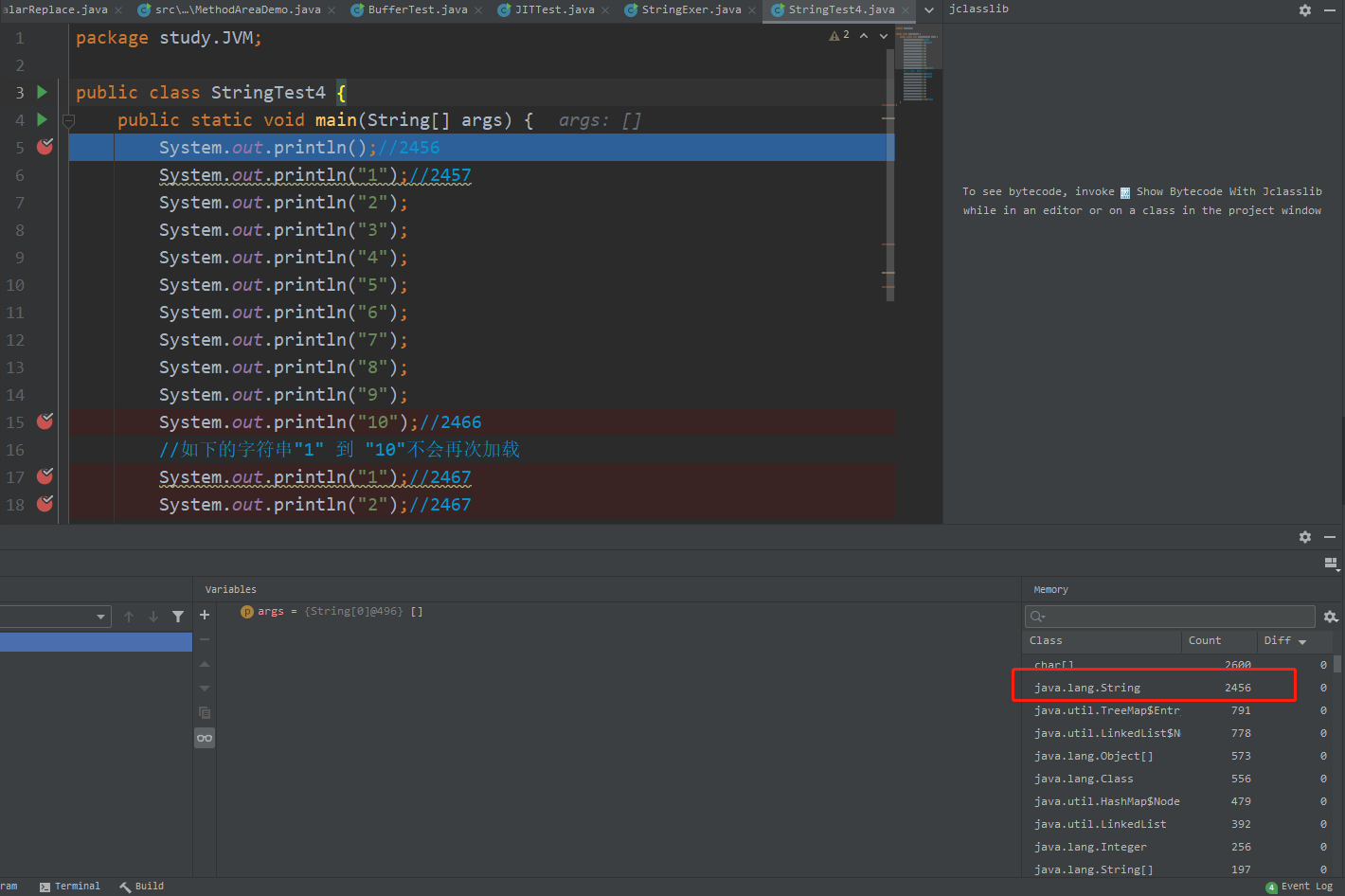The image size is (1345, 896).
Task: Hide the jclasslib tool window
Action: pyautogui.click(x=1330, y=9)
